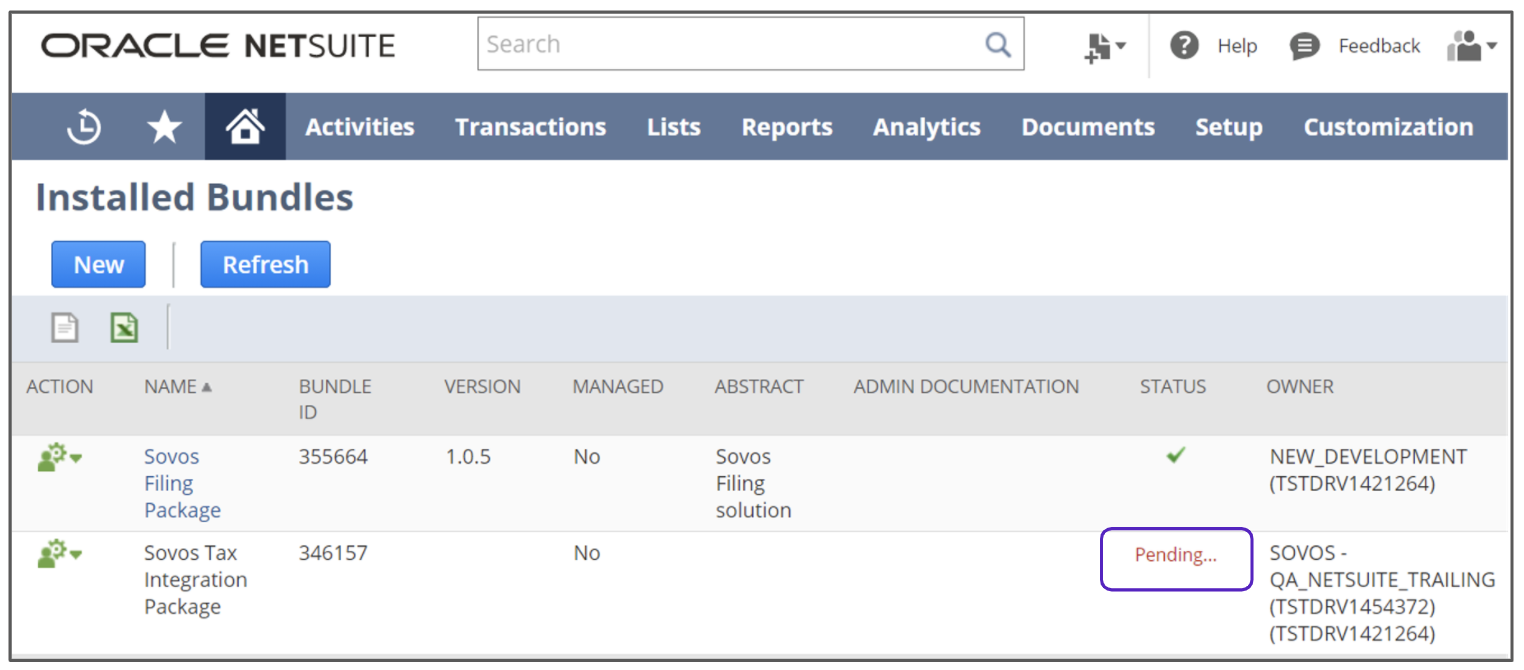Open the Transactions menu
The height and width of the screenshot is (670, 1524).
click(530, 127)
